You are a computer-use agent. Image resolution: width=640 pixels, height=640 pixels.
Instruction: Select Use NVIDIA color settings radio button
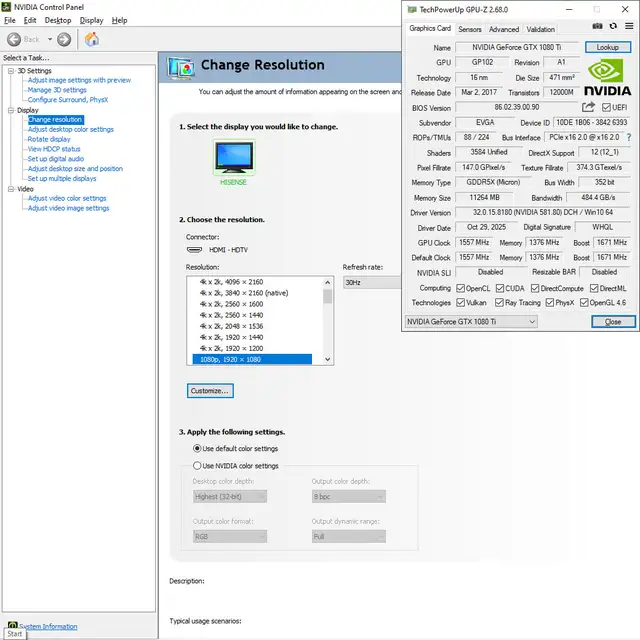[x=197, y=465]
